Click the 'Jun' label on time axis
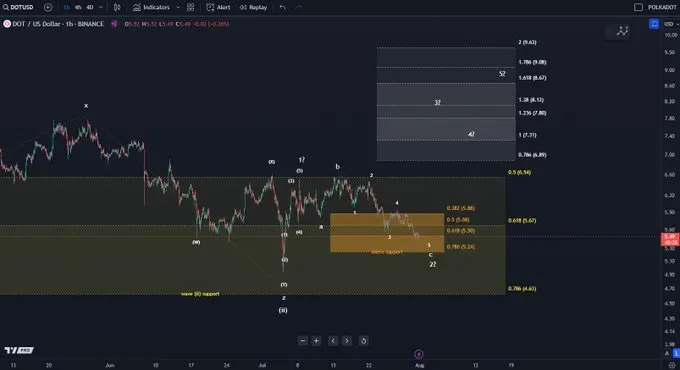The height and width of the screenshot is (370, 680). coord(110,365)
